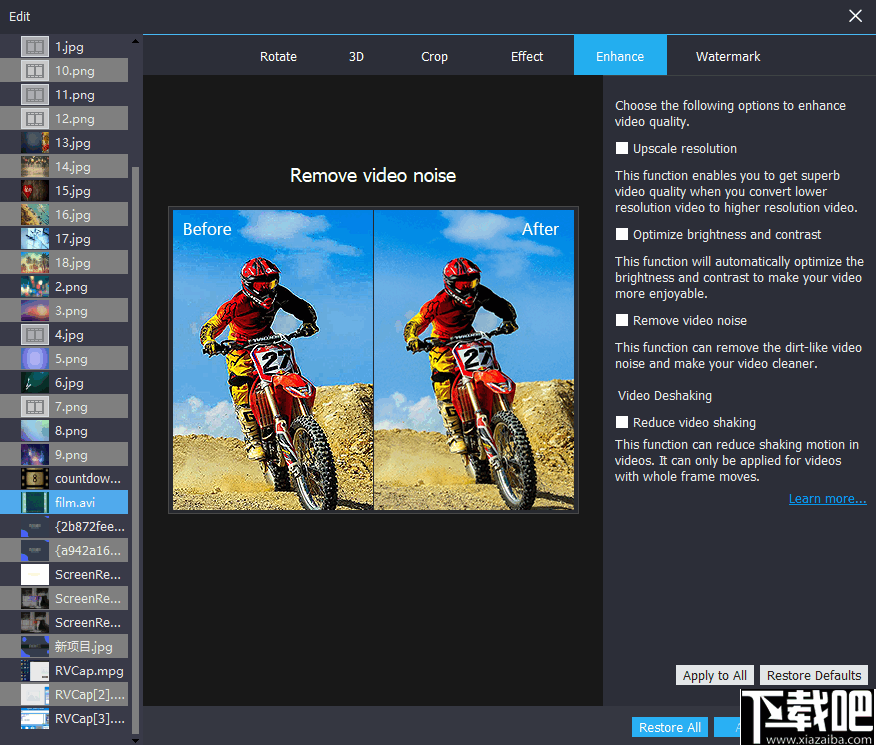Screen dimensions: 876x745
Task: Click the countdown file thumbnail
Action: [64, 478]
